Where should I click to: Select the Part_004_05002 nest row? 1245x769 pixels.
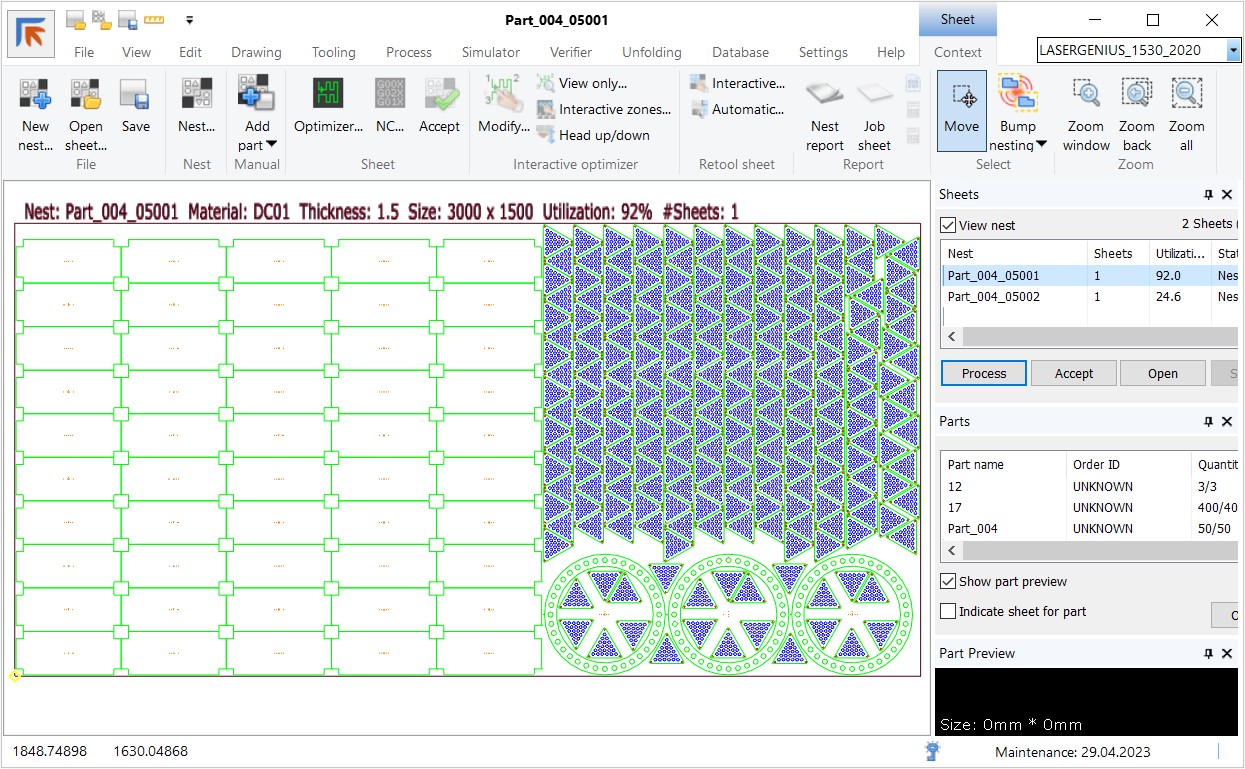(x=994, y=297)
